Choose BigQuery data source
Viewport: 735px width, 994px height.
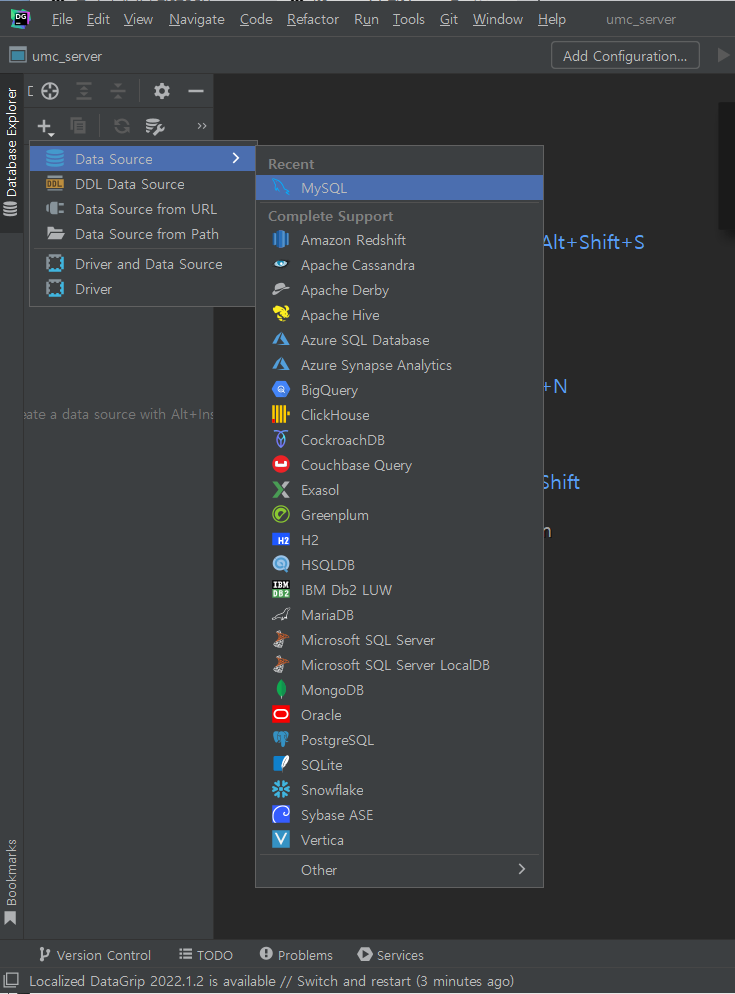[400, 390]
